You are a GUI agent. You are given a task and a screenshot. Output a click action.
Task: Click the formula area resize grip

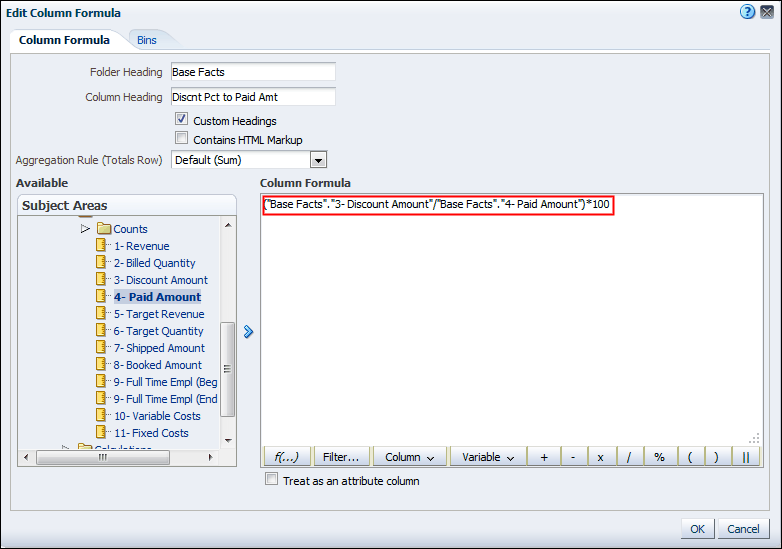tap(755, 438)
